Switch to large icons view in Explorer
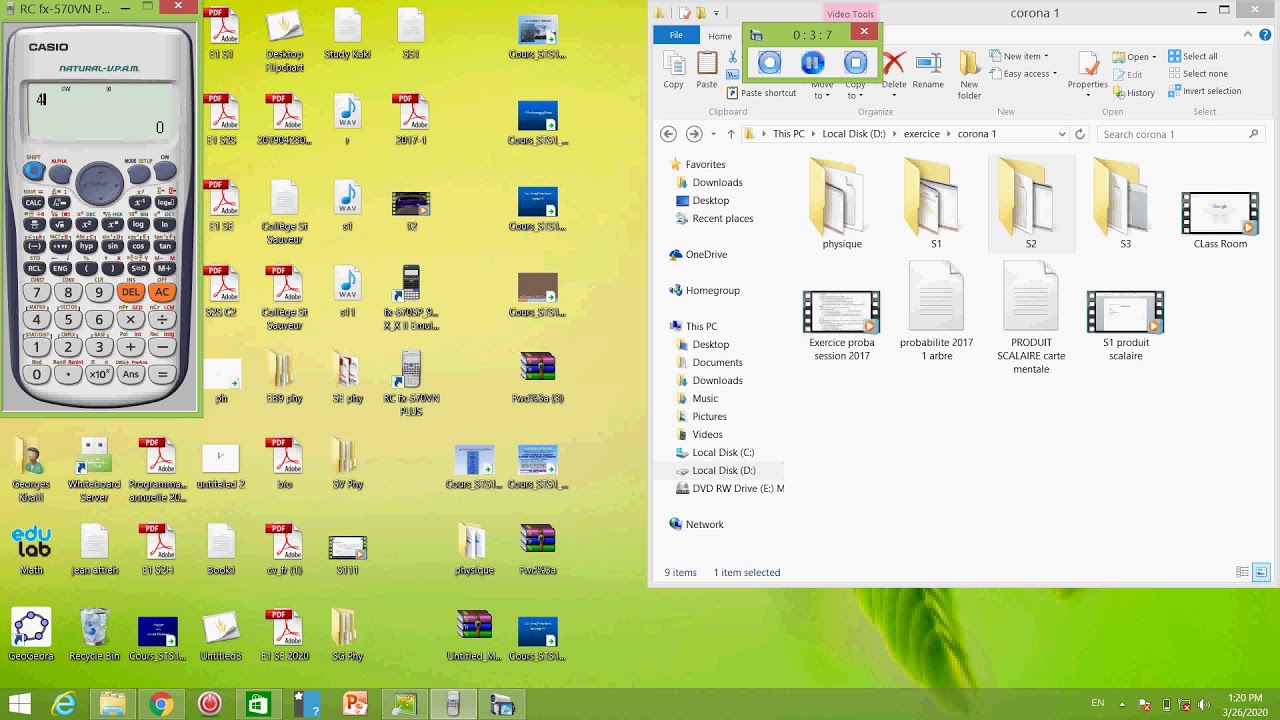Image resolution: width=1280 pixels, height=720 pixels. pyautogui.click(x=1261, y=572)
